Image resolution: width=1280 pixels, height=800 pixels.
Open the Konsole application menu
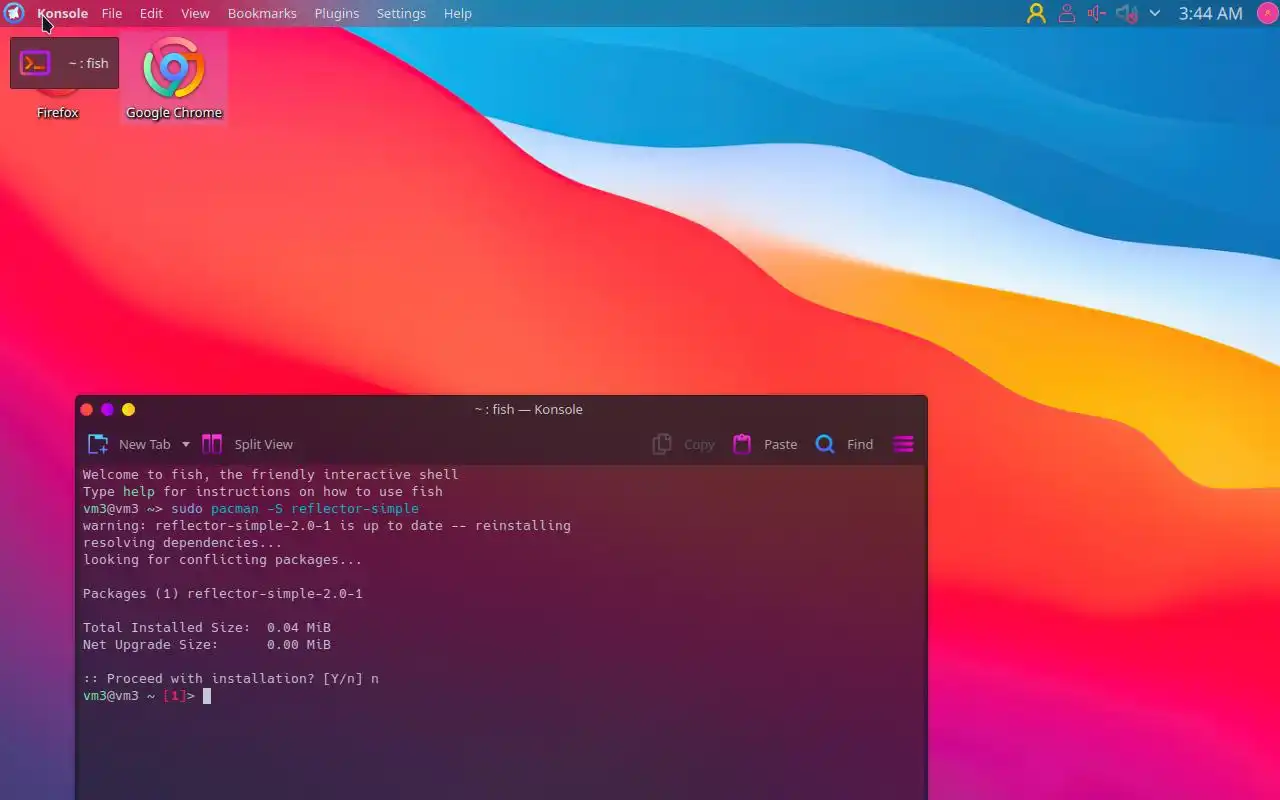coord(62,13)
